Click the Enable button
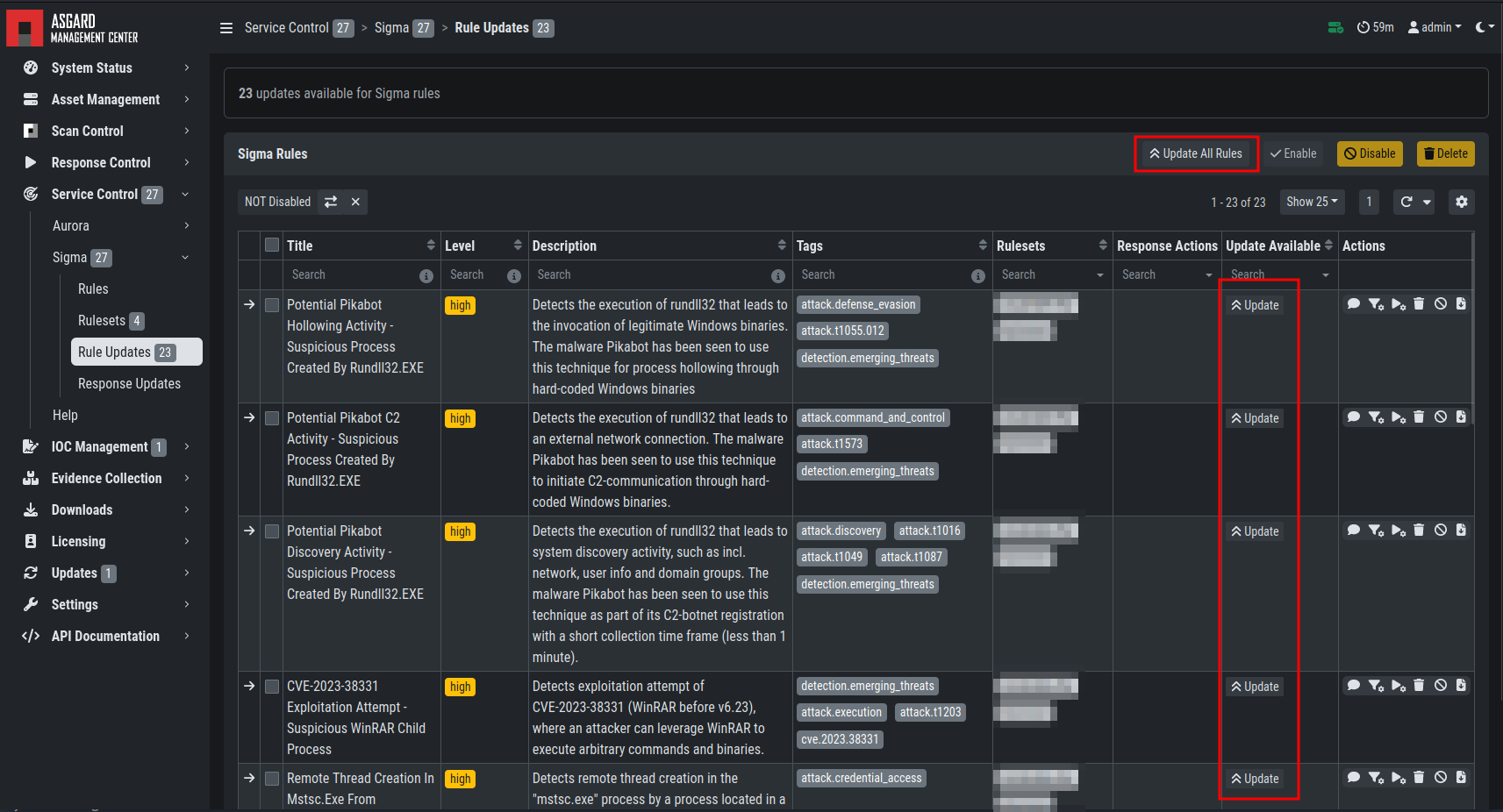Viewport: 1503px width, 812px height. tap(1293, 153)
